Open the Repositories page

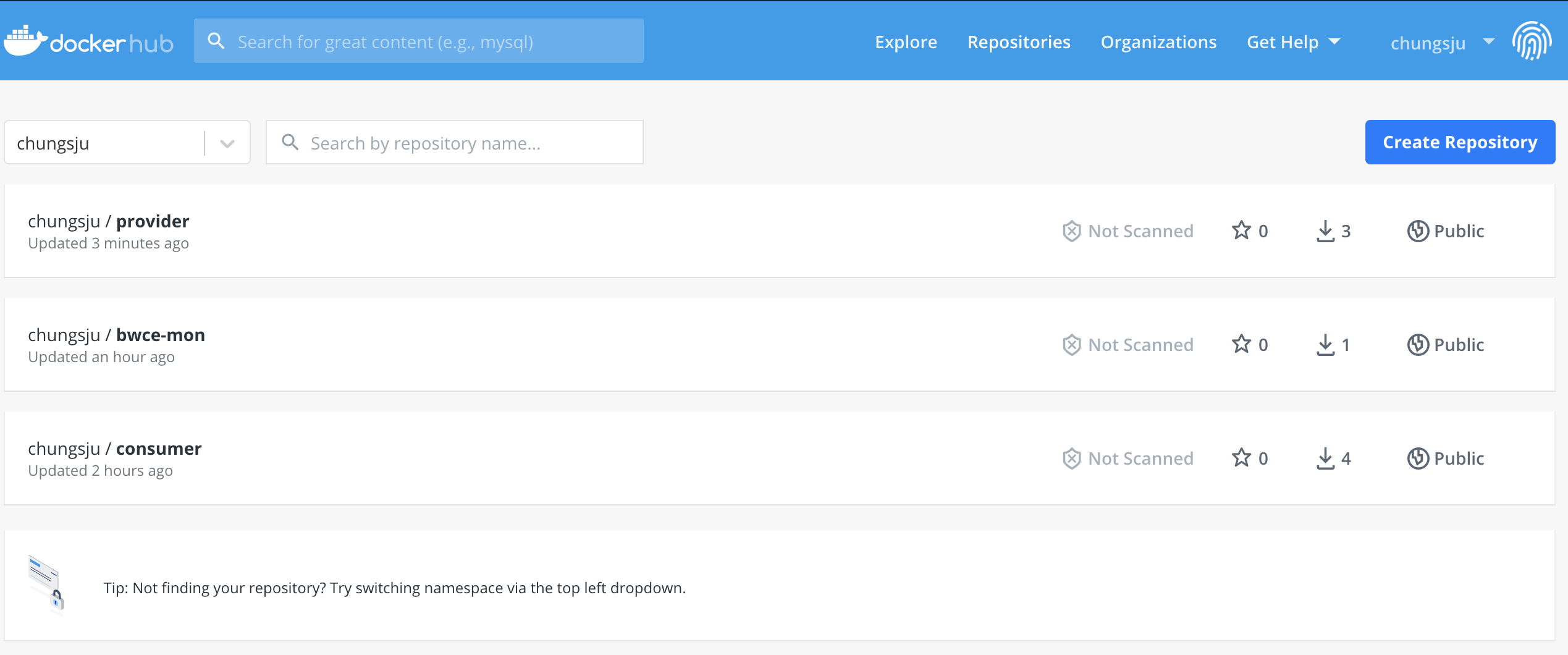1019,42
